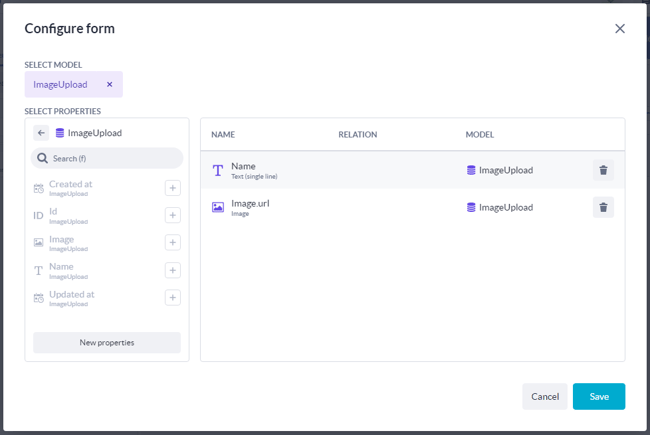Select the Id property label

[53, 211]
